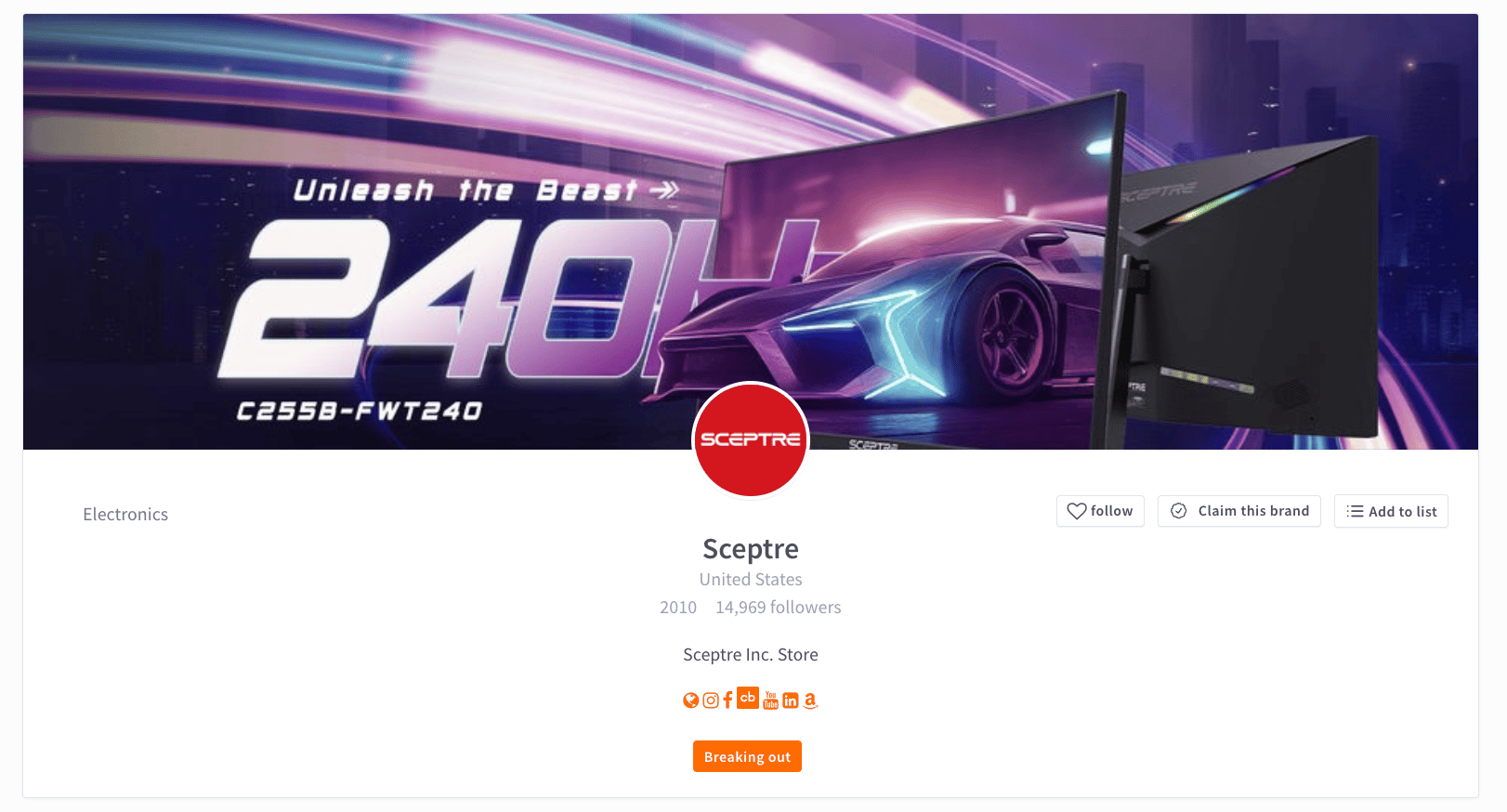This screenshot has height=812, width=1507.
Task: Click the 14,969 followers count
Action: coord(778,608)
